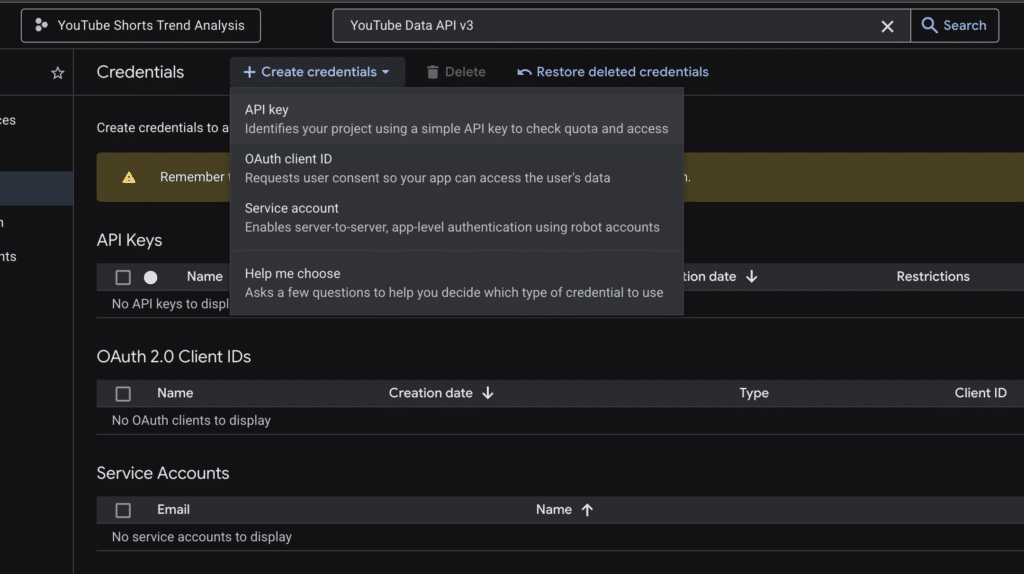Click the API Keys section heading
The image size is (1024, 574).
coord(129,240)
